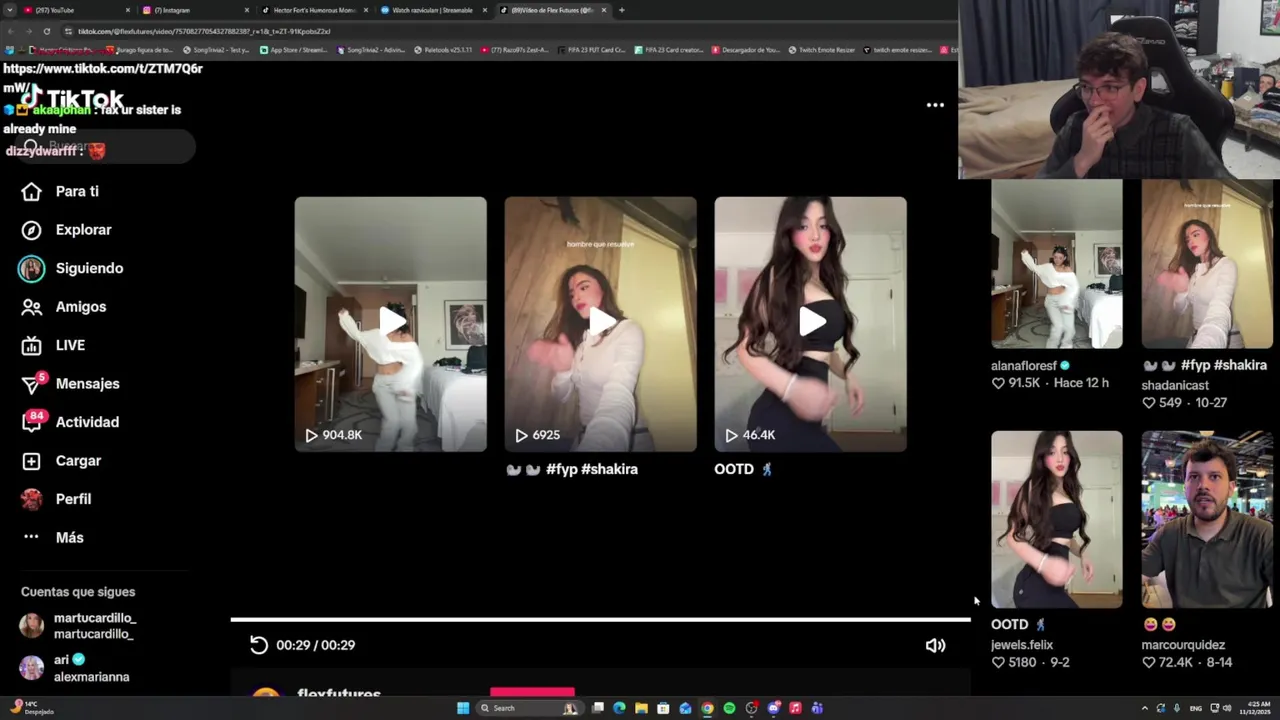Image resolution: width=1280 pixels, height=720 pixels.
Task: Click replay button next to 00:29
Action: [x=258, y=645]
